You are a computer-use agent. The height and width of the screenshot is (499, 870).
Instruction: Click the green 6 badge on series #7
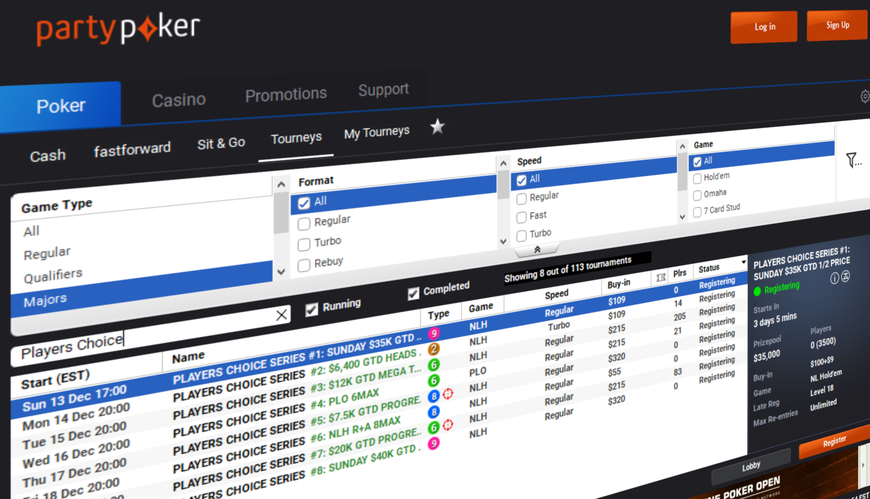coord(434,427)
